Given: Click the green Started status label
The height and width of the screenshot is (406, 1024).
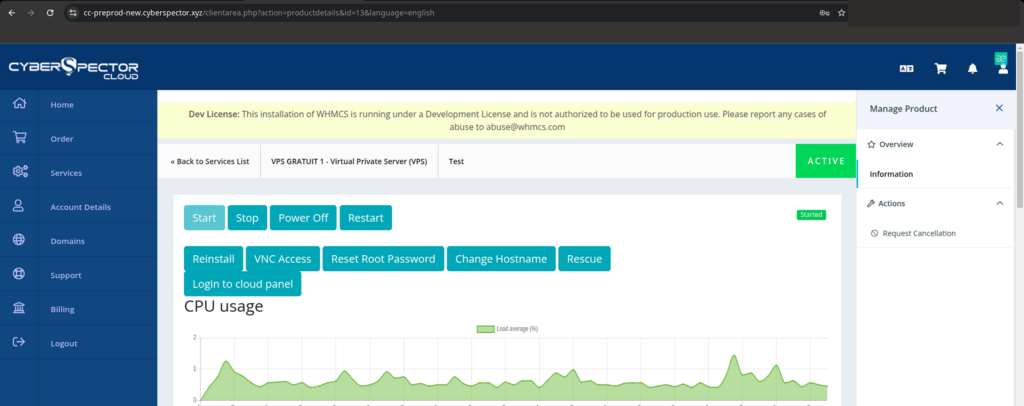Looking at the screenshot, I should tap(811, 215).
